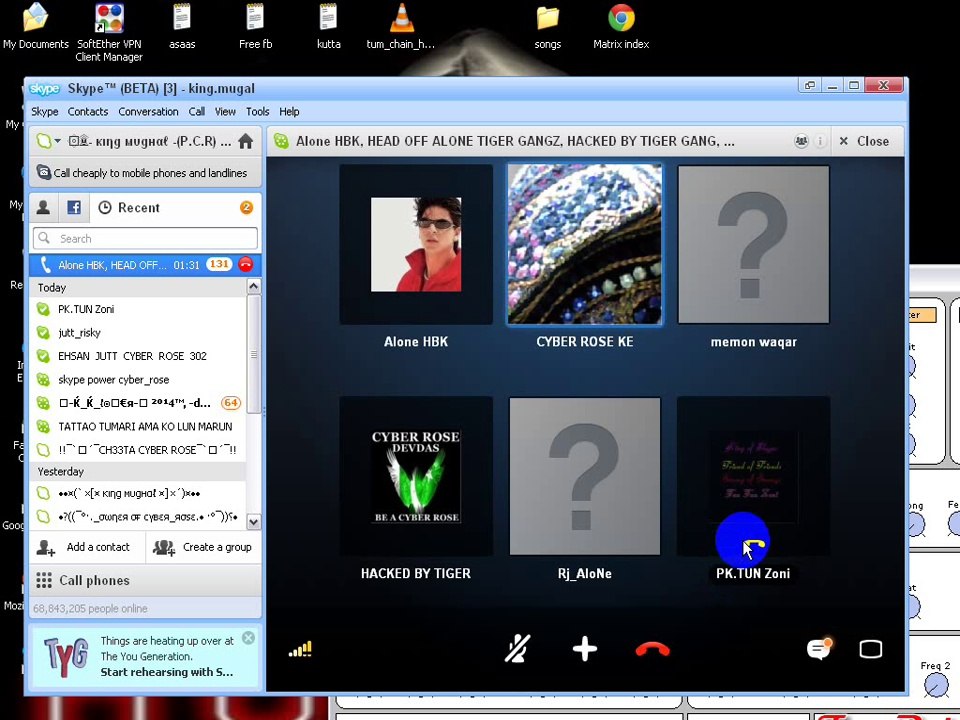
Task: Click the 131 unread badge on active call
Action: coord(219,264)
